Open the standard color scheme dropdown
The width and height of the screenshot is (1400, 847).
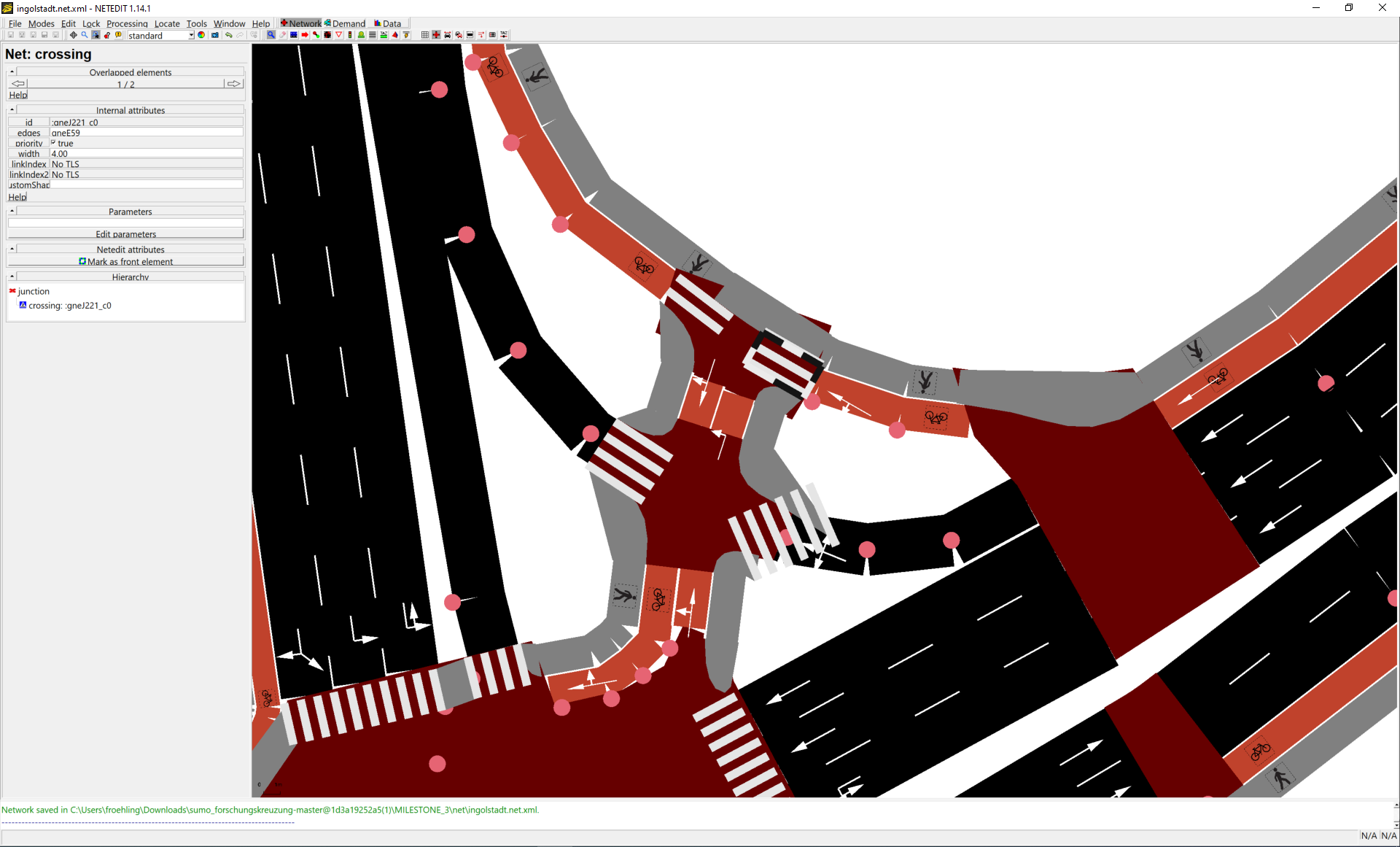click(190, 35)
